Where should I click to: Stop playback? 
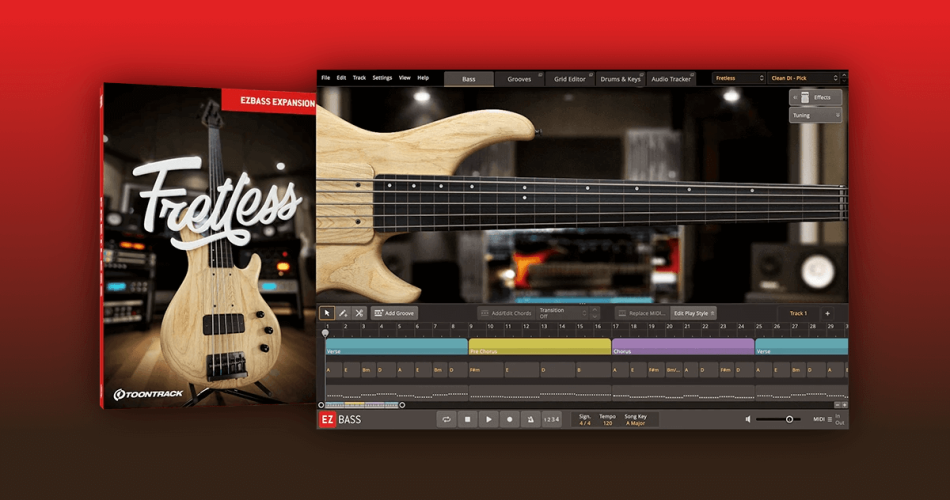point(468,419)
